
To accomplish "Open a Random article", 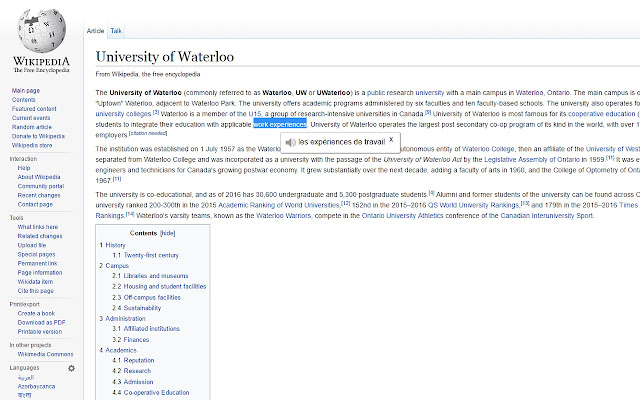I will coord(31,127).
